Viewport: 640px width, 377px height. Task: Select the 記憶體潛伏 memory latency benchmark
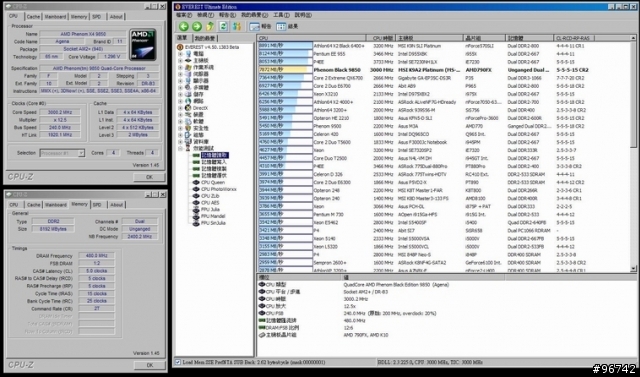click(x=213, y=175)
